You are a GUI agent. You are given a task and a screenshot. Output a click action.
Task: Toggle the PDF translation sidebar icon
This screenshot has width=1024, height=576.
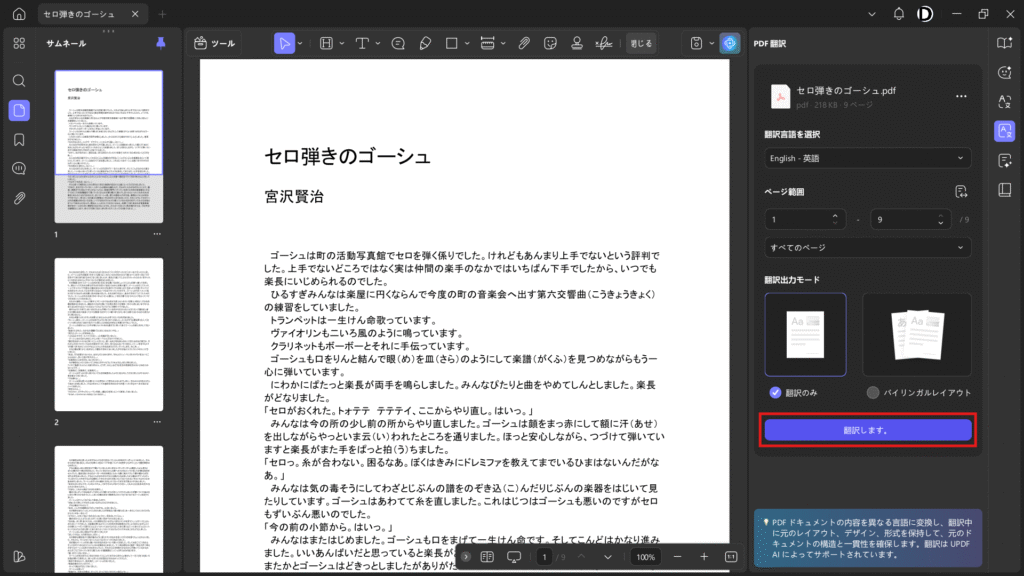[x=1004, y=131]
